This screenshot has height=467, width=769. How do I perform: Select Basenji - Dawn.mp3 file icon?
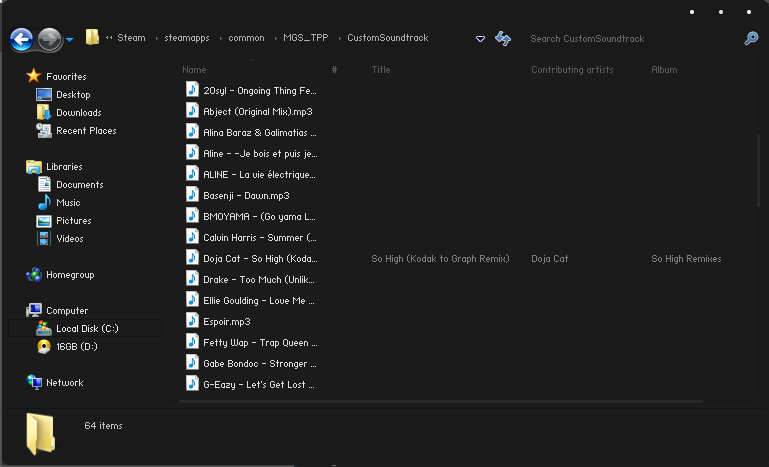tap(192, 195)
